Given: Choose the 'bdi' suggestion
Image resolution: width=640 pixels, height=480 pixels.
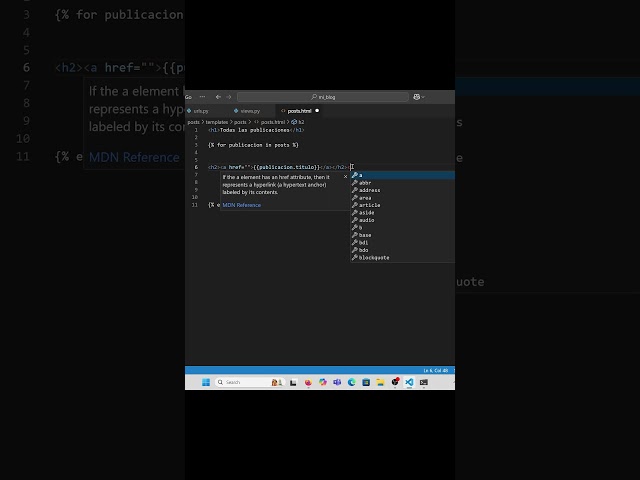Looking at the screenshot, I should (x=402, y=242).
